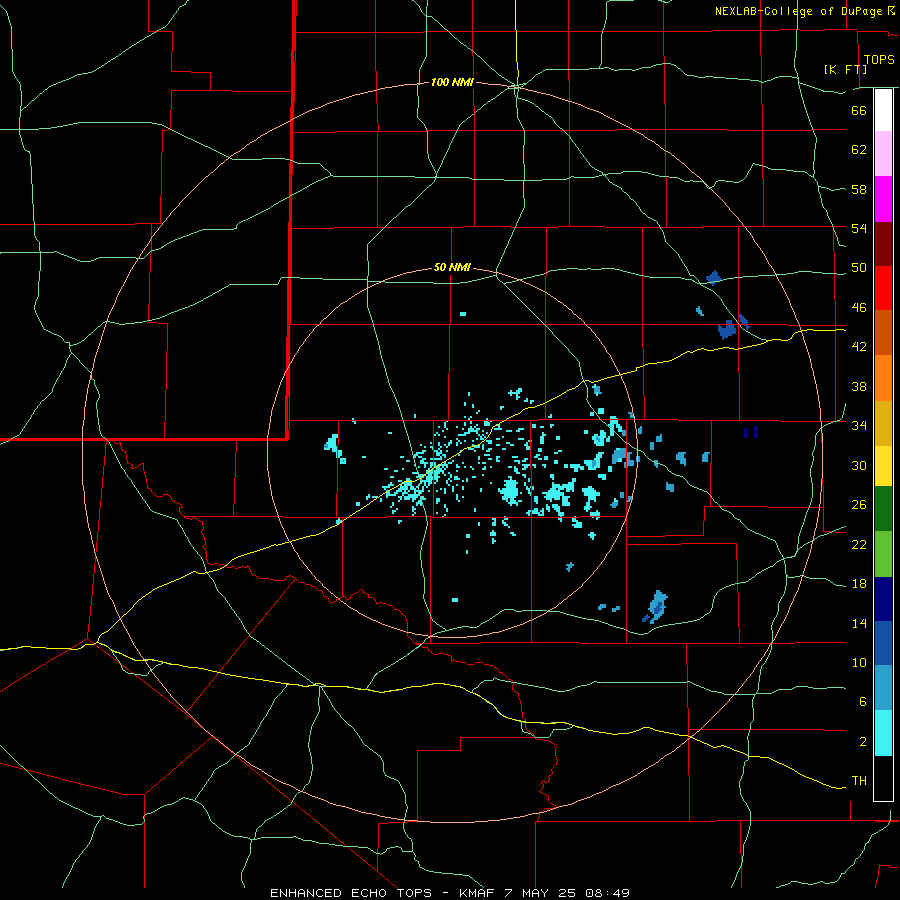This screenshot has height=900, width=900.
Task: Click the '18' legend value
Action: [x=859, y=584]
